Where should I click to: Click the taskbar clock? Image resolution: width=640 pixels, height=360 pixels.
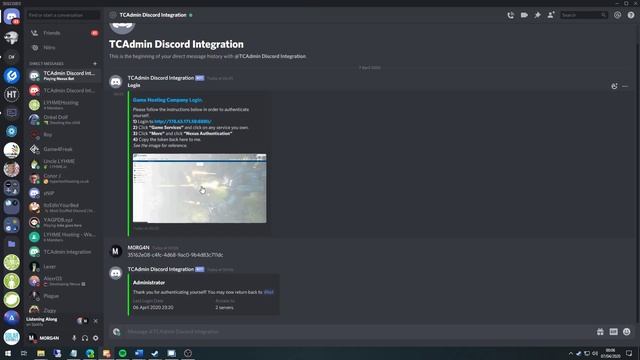(610, 353)
